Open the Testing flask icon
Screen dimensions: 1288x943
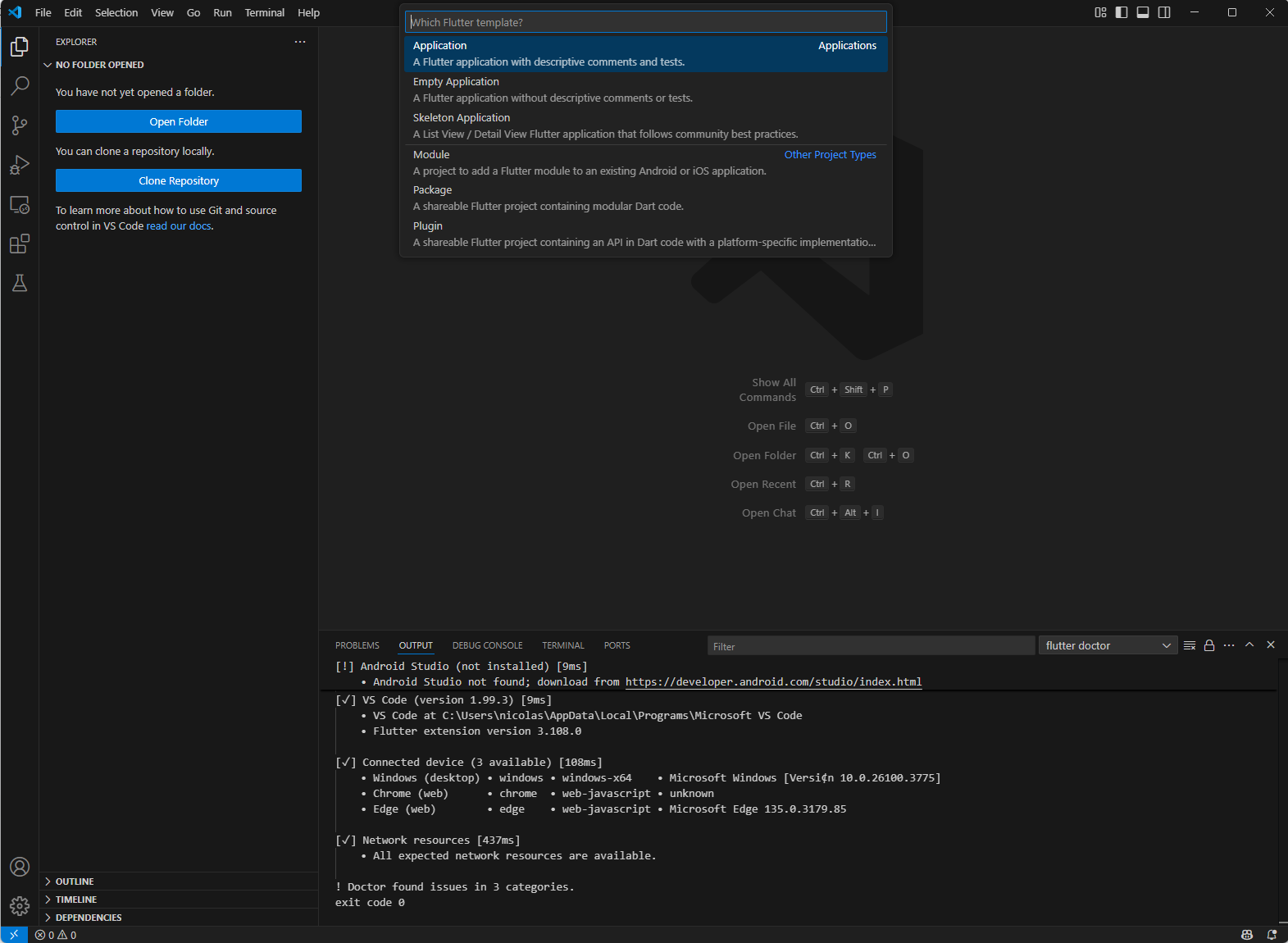pos(20,283)
